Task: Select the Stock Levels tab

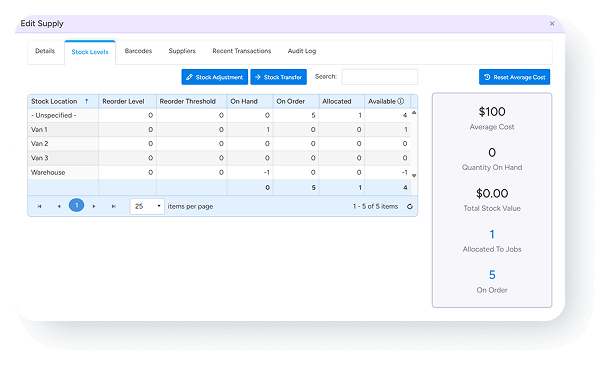Action: 90,52
